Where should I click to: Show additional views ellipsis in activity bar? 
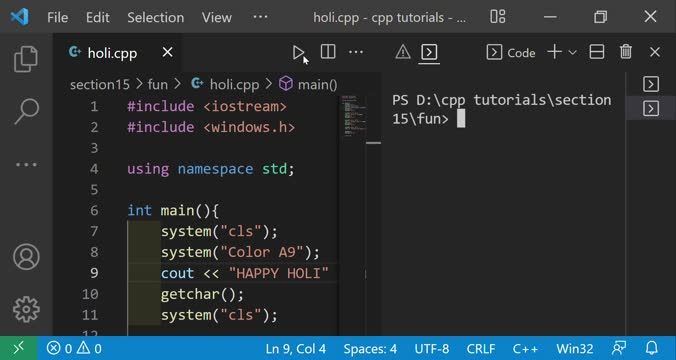tap(26, 164)
